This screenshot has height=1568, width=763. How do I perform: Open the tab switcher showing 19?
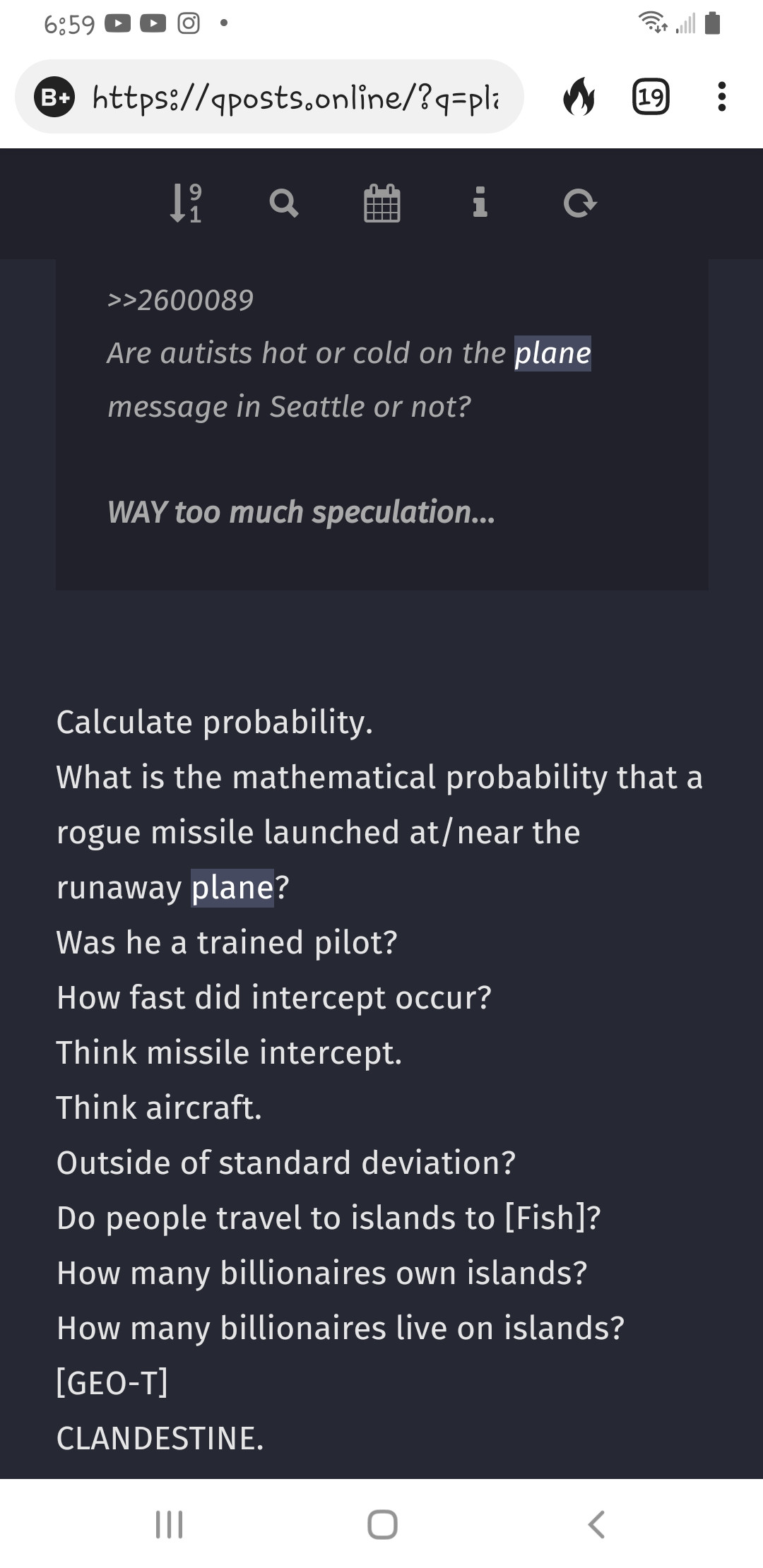tap(650, 97)
